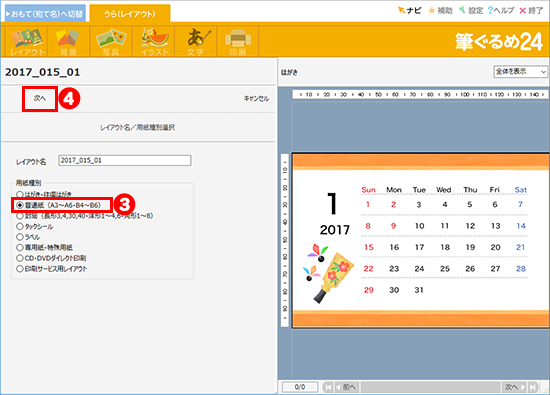
Task: Switch to おもて(宛て名)へ切替 tab
Action: tap(45, 14)
